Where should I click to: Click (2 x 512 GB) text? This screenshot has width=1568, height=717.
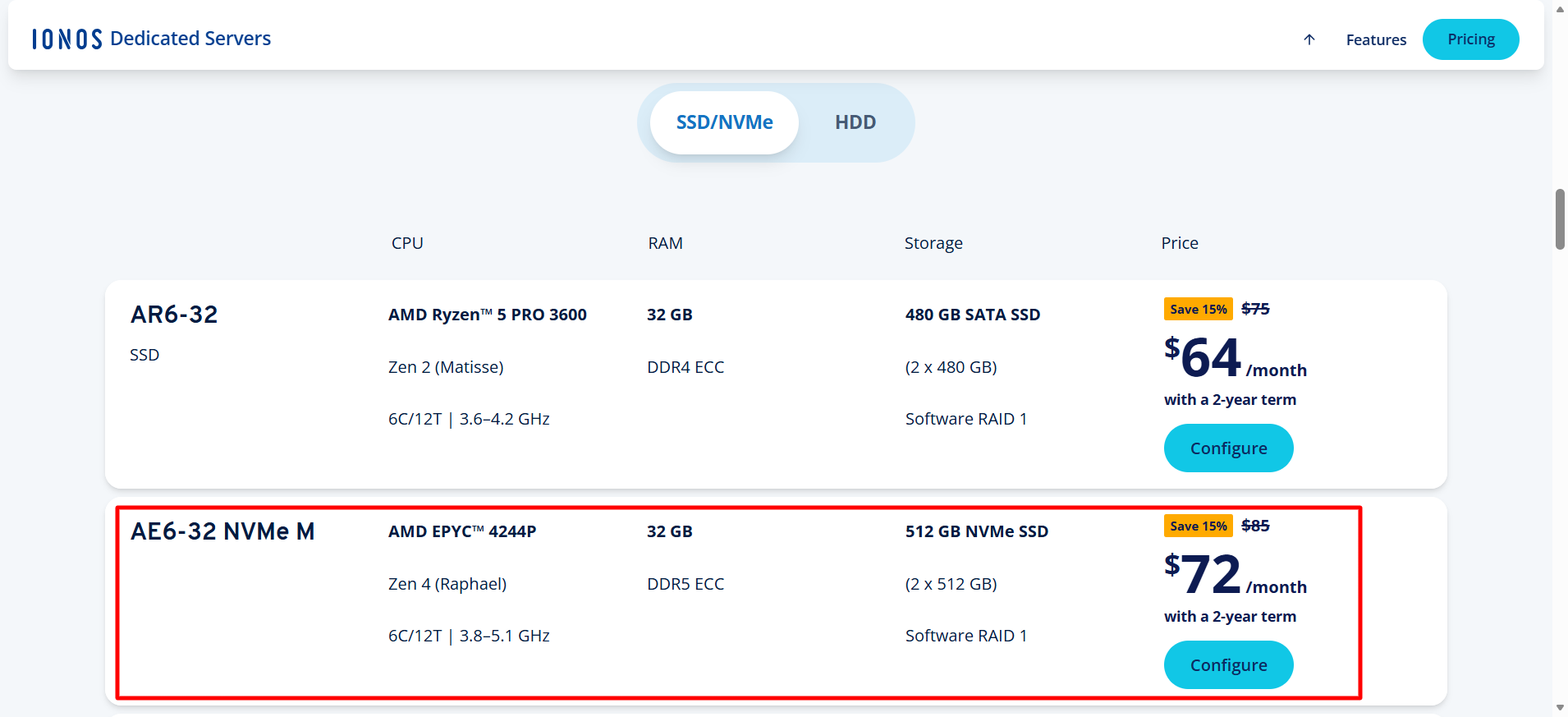click(x=951, y=584)
